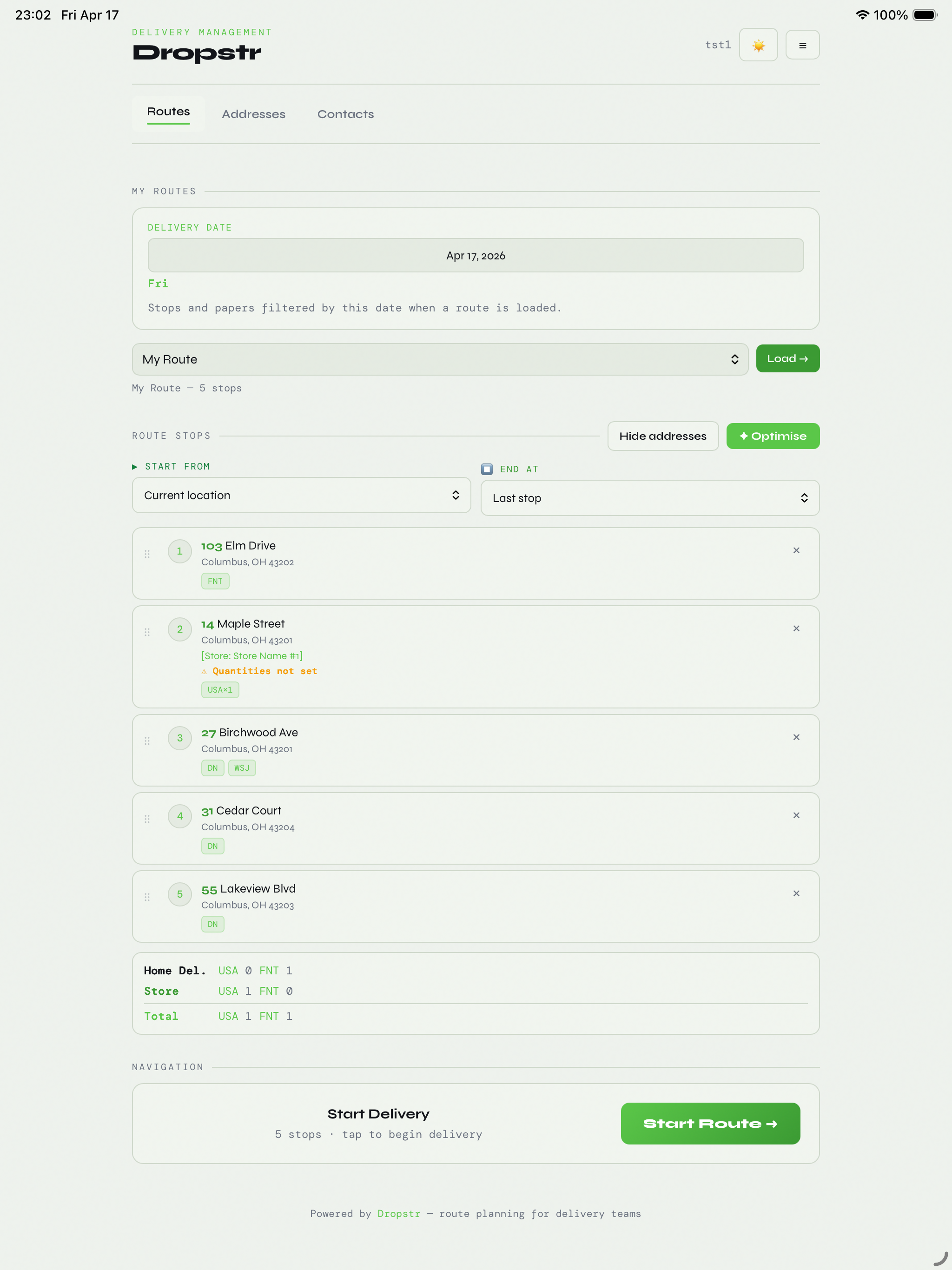This screenshot has height=1270, width=952.
Task: Click the End At square stop icon
Action: tap(486, 469)
